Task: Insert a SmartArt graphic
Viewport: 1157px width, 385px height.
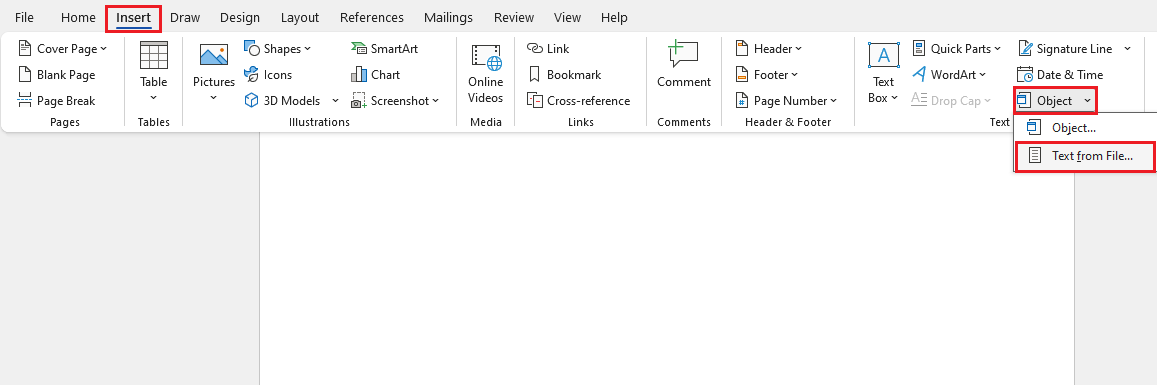Action: pos(384,49)
